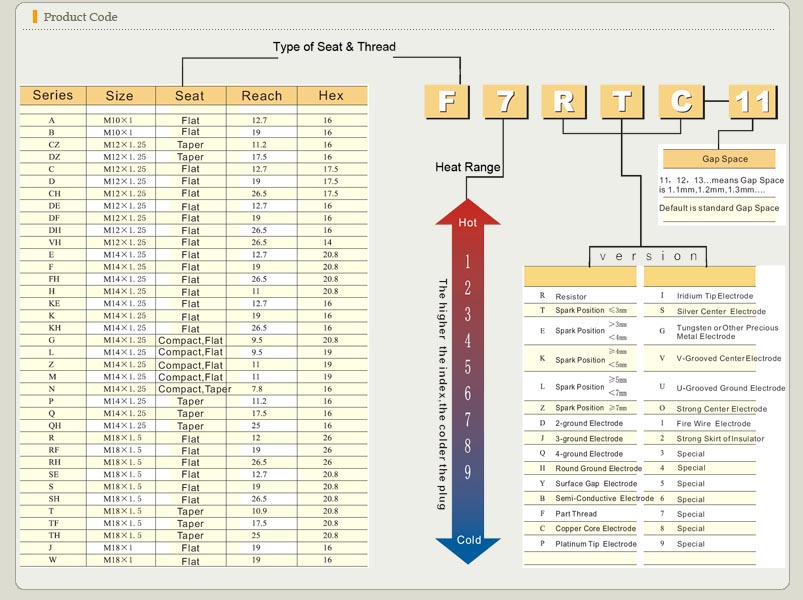Click heat index '1' on the arrow
Viewport: 803px width, 600px height.
(467, 262)
